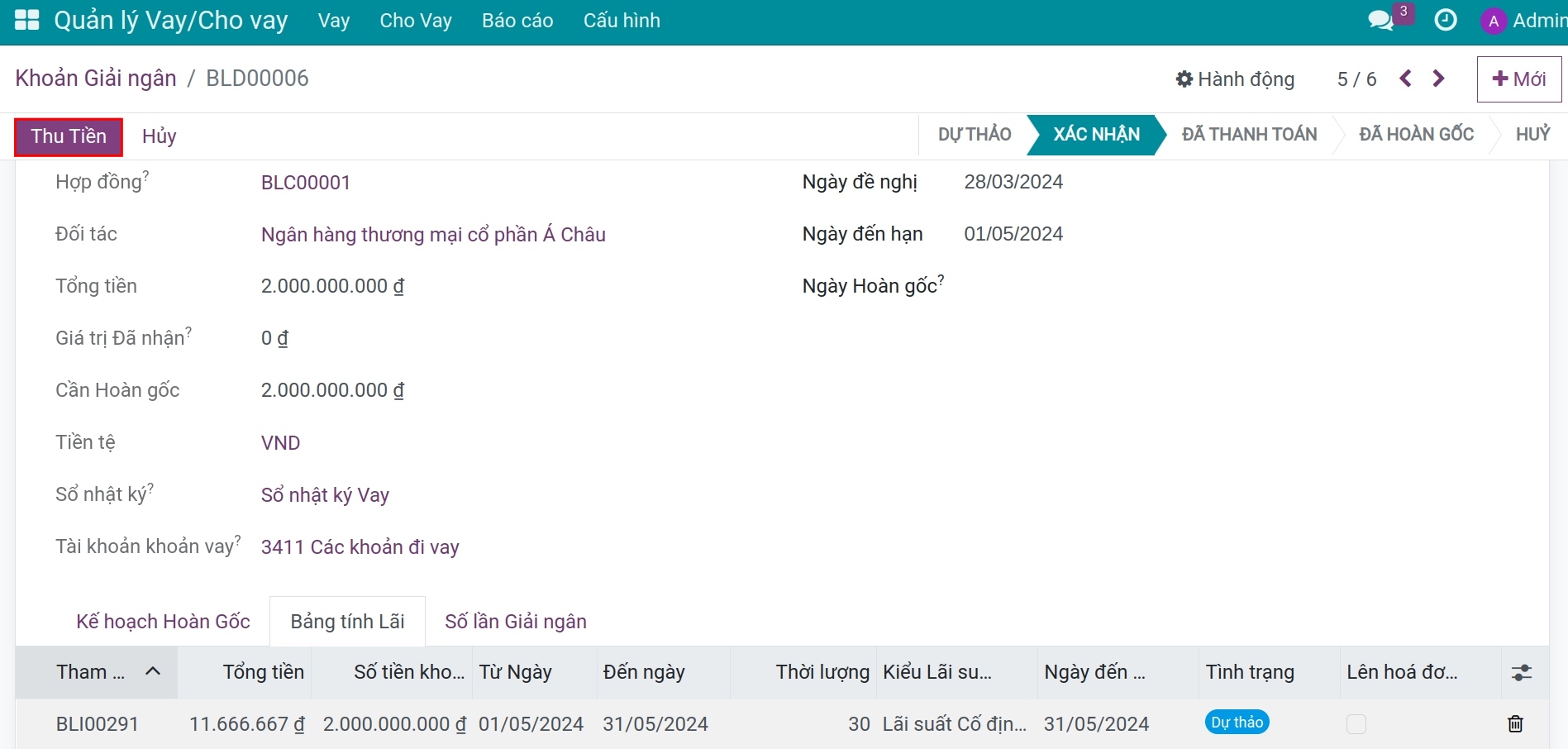This screenshot has height=749, width=1568.
Task: Open the conversations messages icon
Action: click(x=1380, y=21)
